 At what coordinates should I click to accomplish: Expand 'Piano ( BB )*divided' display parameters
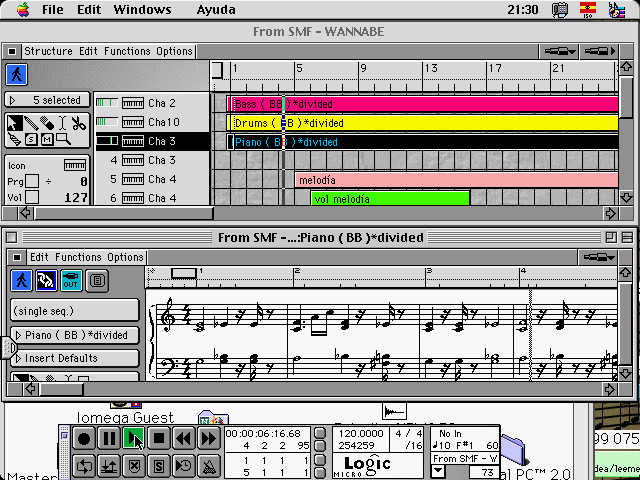pyautogui.click(x=18, y=335)
